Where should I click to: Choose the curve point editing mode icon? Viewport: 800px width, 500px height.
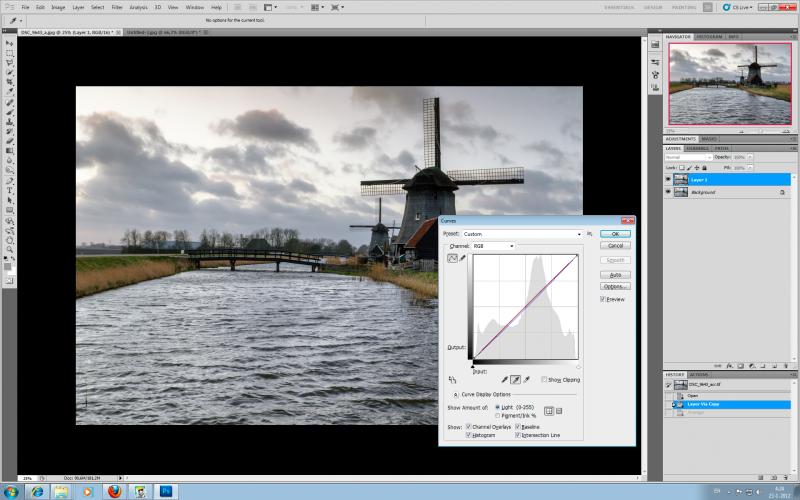click(x=453, y=259)
